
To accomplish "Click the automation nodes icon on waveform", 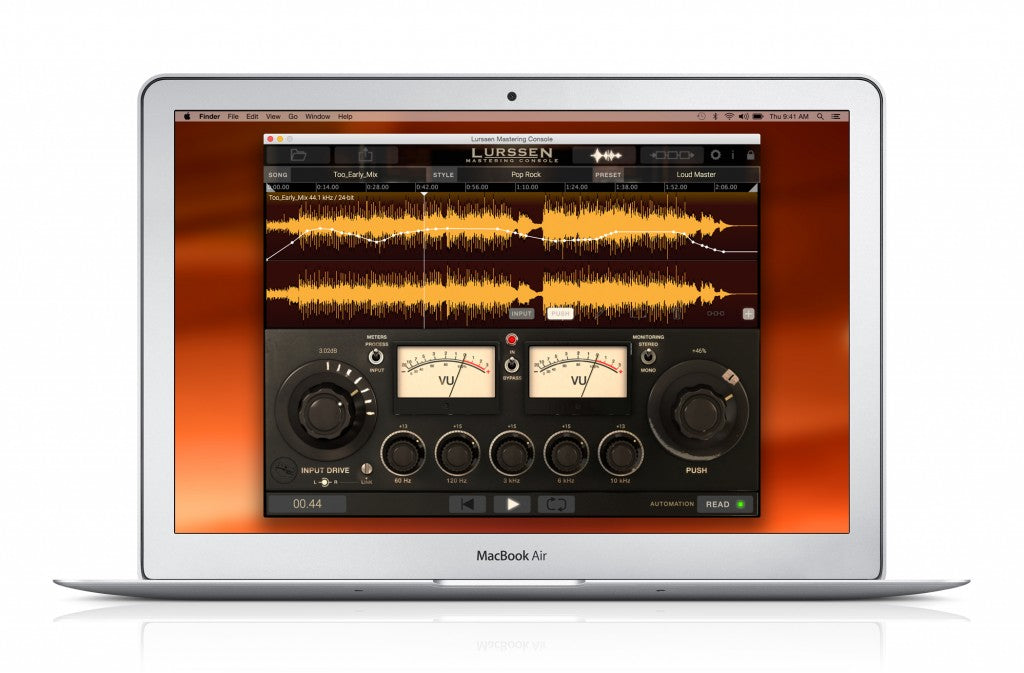I will click(x=715, y=314).
